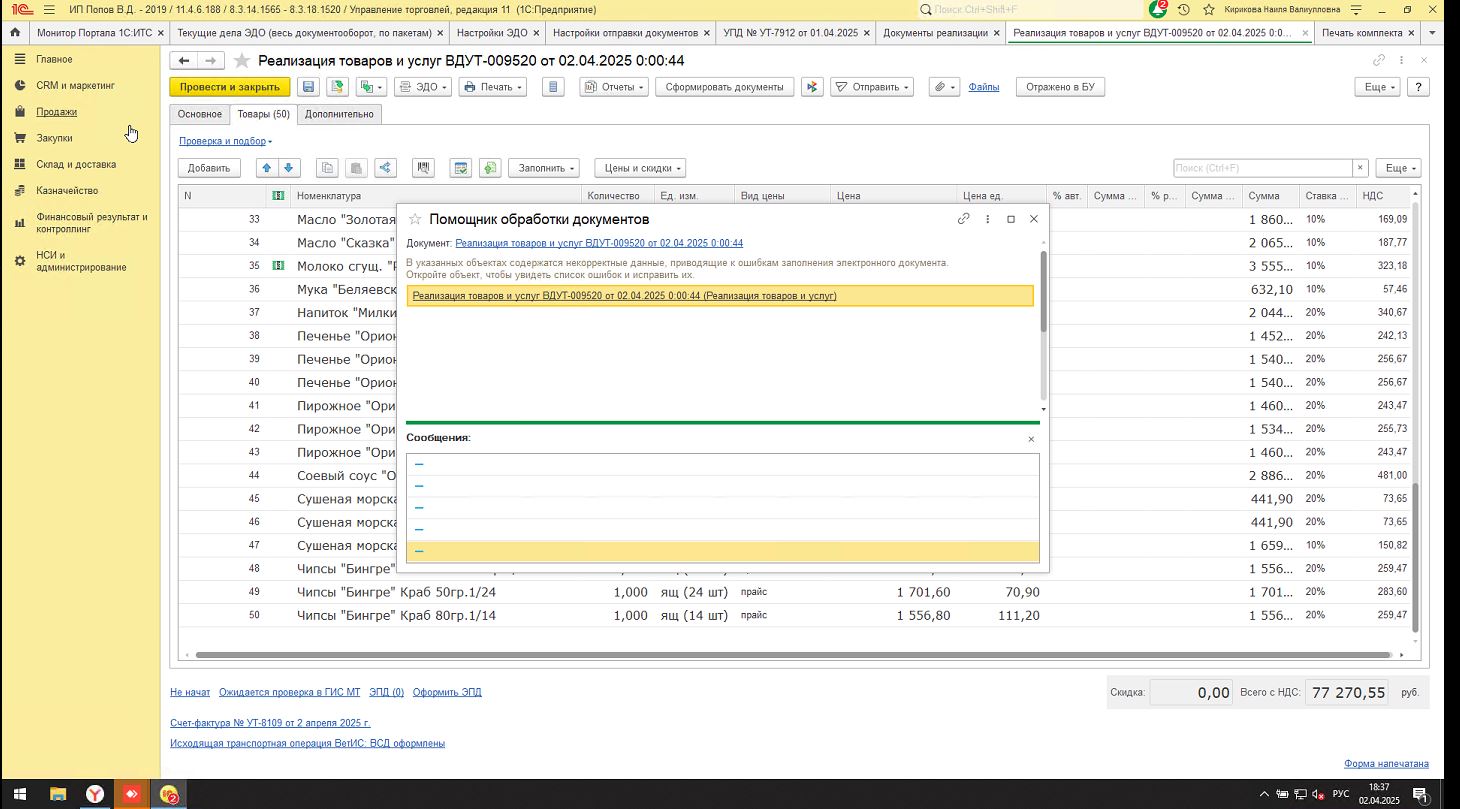The image size is (1460, 809).
Task: Expand the ЭДО dropdown menu
Action: [x=425, y=87]
